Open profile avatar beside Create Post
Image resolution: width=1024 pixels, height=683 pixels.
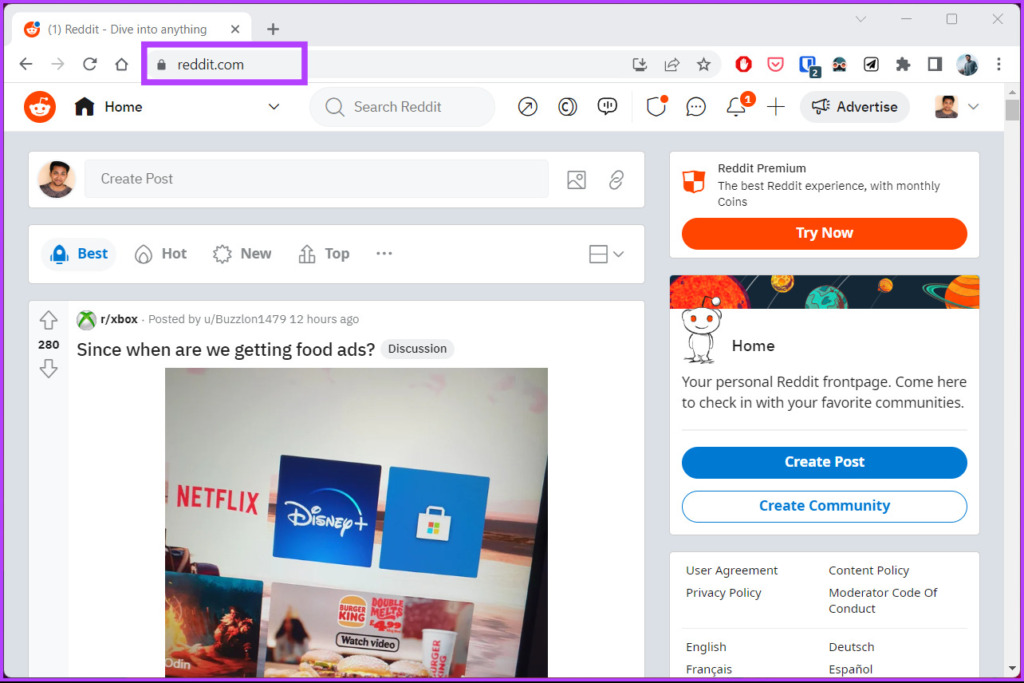tap(57, 179)
